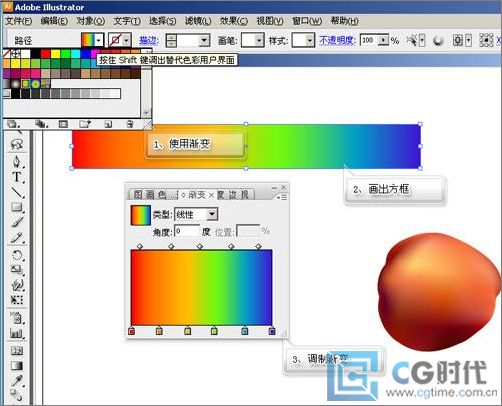Select the Pencil tool
502x406 pixels.
pyautogui.click(x=17, y=237)
